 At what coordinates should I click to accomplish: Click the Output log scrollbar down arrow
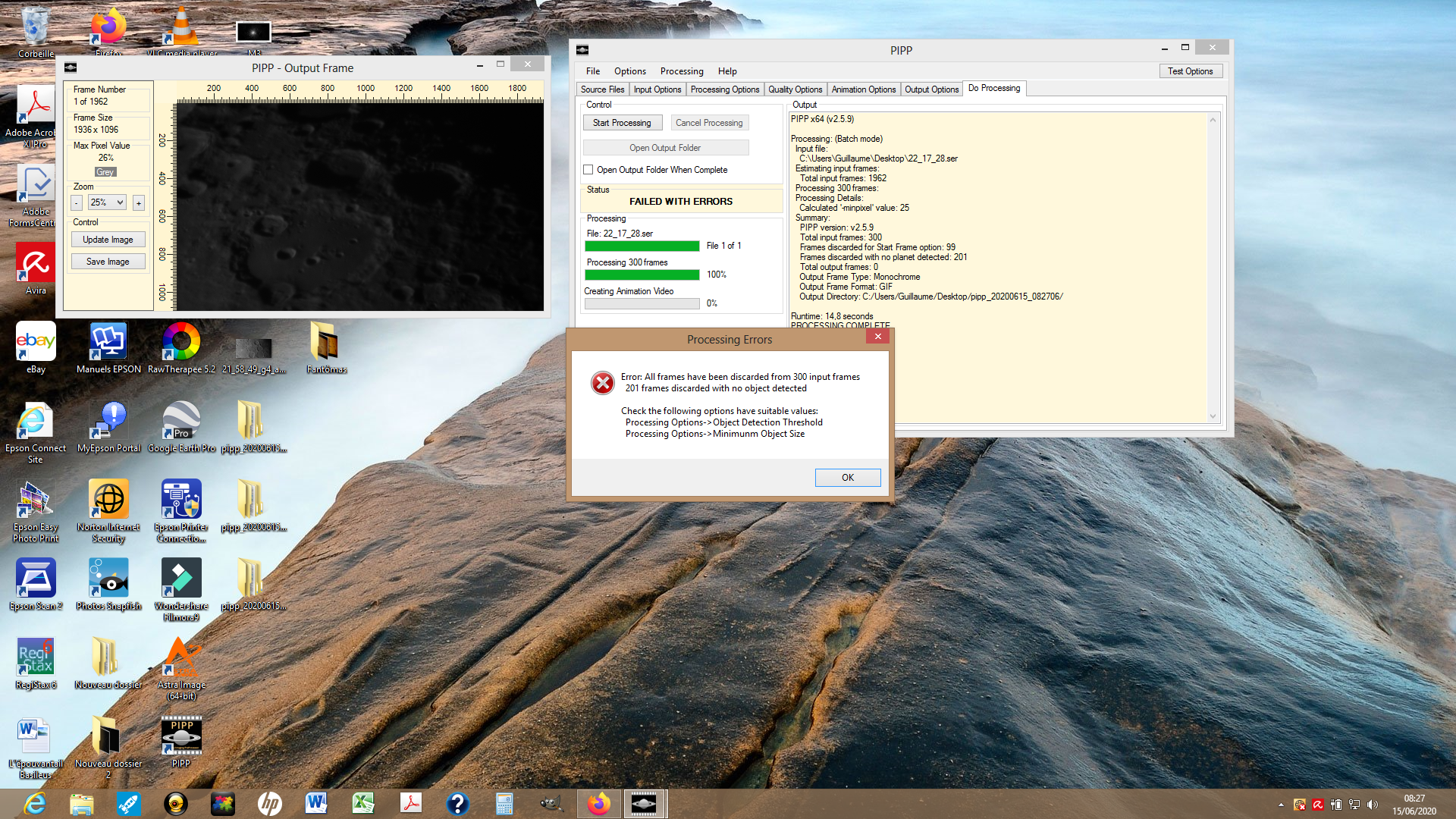pyautogui.click(x=1213, y=416)
